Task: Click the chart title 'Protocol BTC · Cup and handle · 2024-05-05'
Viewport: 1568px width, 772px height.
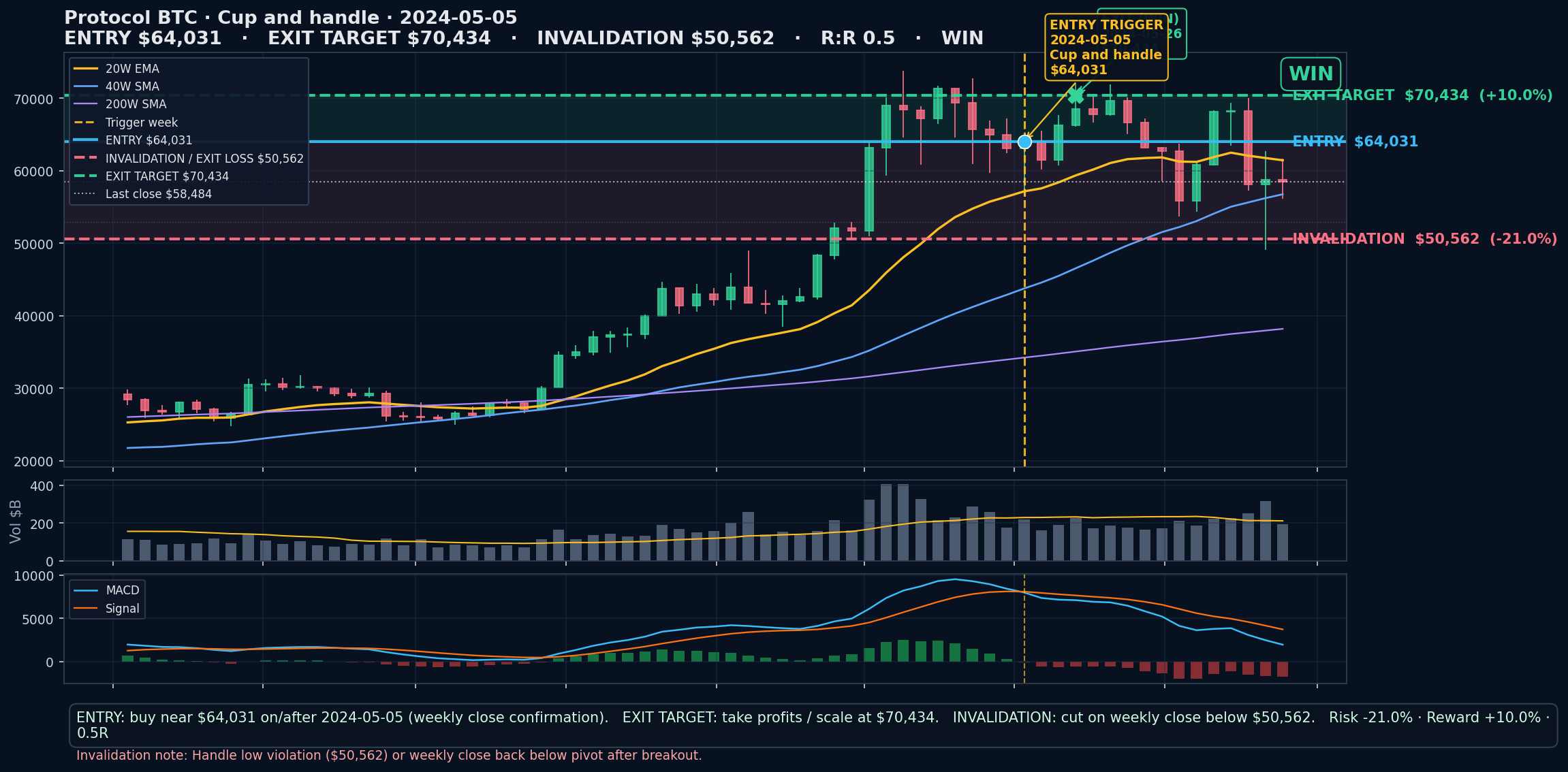Action: click(291, 18)
